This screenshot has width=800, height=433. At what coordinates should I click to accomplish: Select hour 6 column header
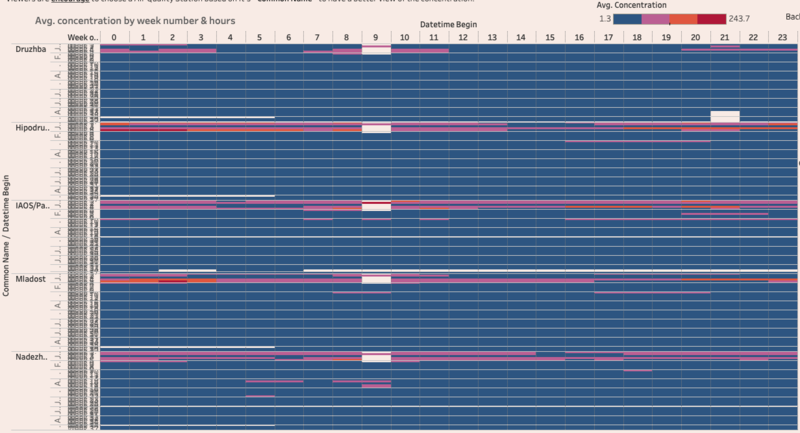289,37
